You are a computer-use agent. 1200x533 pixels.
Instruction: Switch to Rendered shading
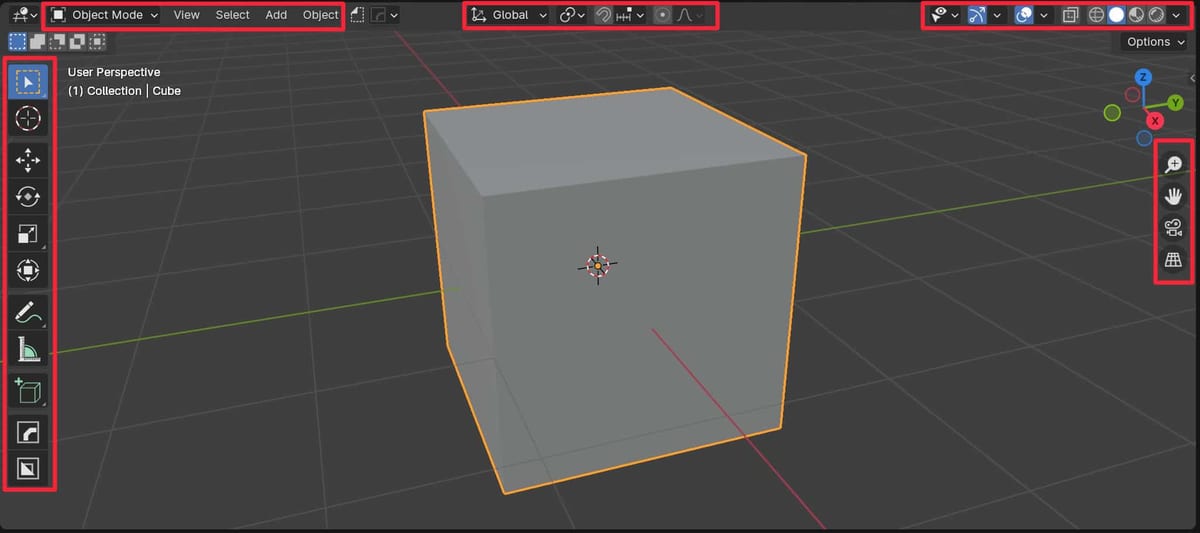coord(1155,15)
